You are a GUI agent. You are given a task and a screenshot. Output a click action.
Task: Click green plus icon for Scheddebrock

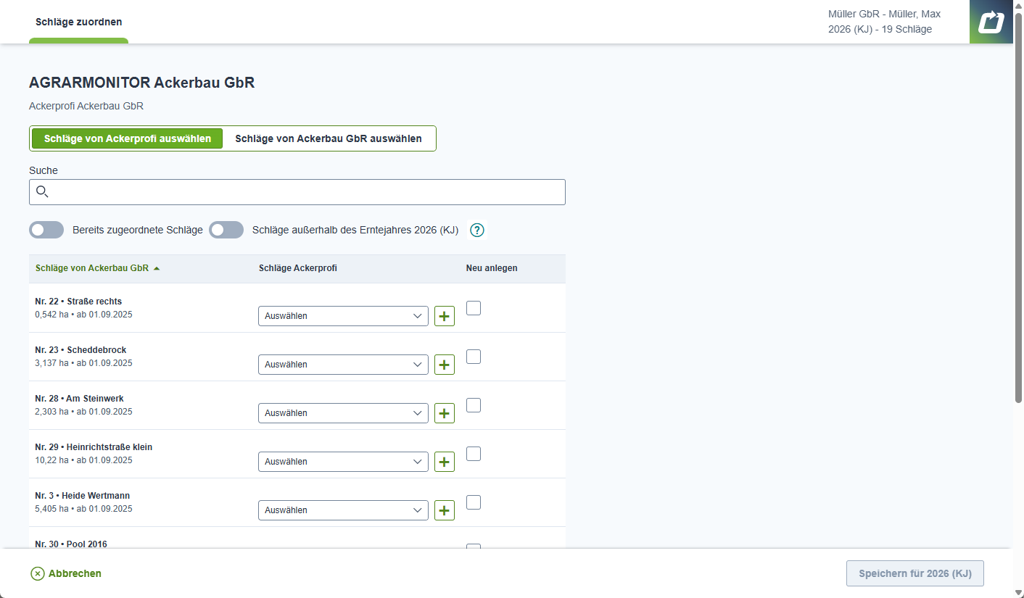click(445, 364)
